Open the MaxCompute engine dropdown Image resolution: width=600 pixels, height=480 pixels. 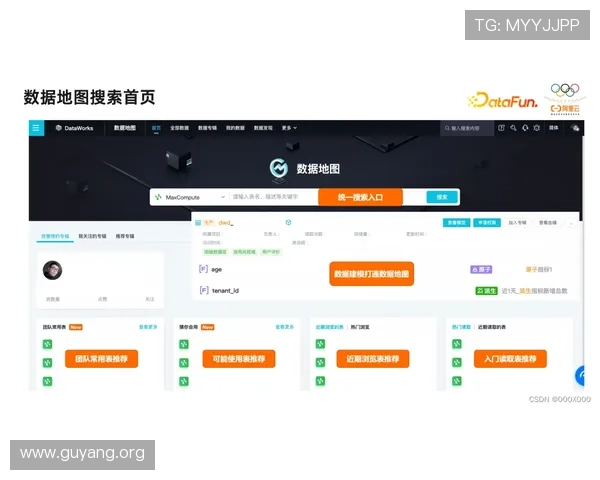189,197
